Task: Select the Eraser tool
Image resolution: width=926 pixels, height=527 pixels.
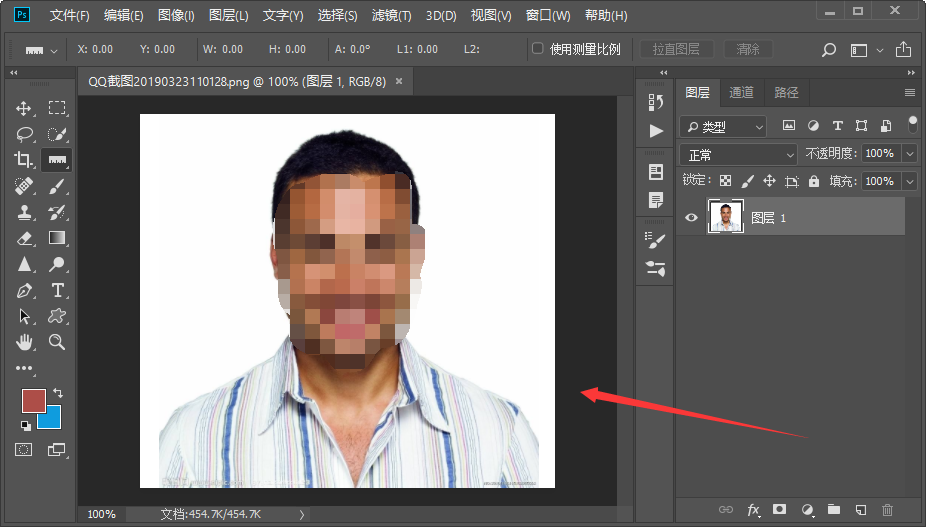Action: (x=24, y=238)
